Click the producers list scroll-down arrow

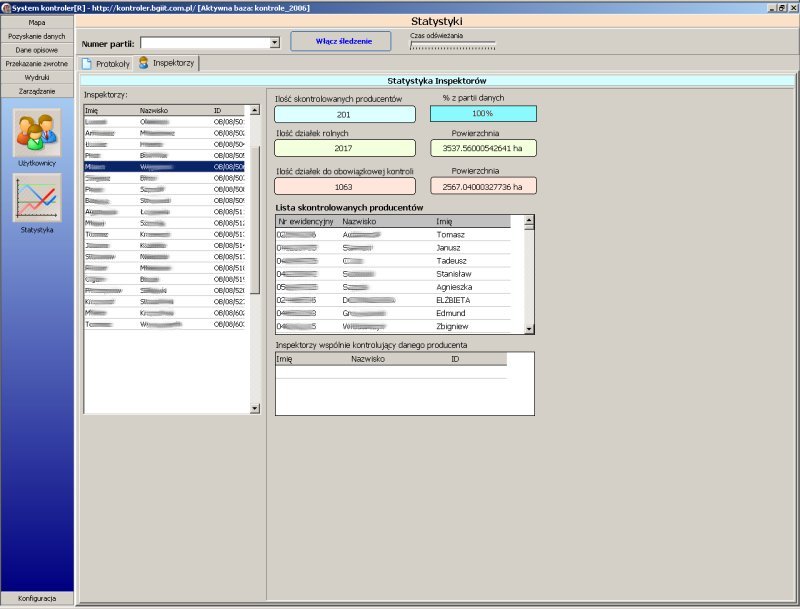(x=529, y=329)
